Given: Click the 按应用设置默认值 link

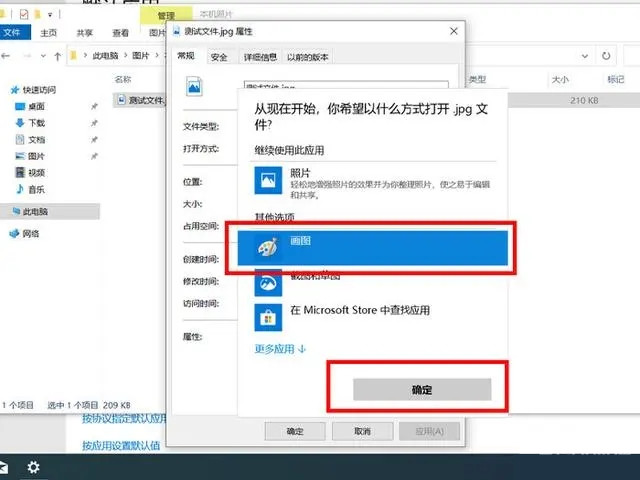Looking at the screenshot, I should coord(121,445).
